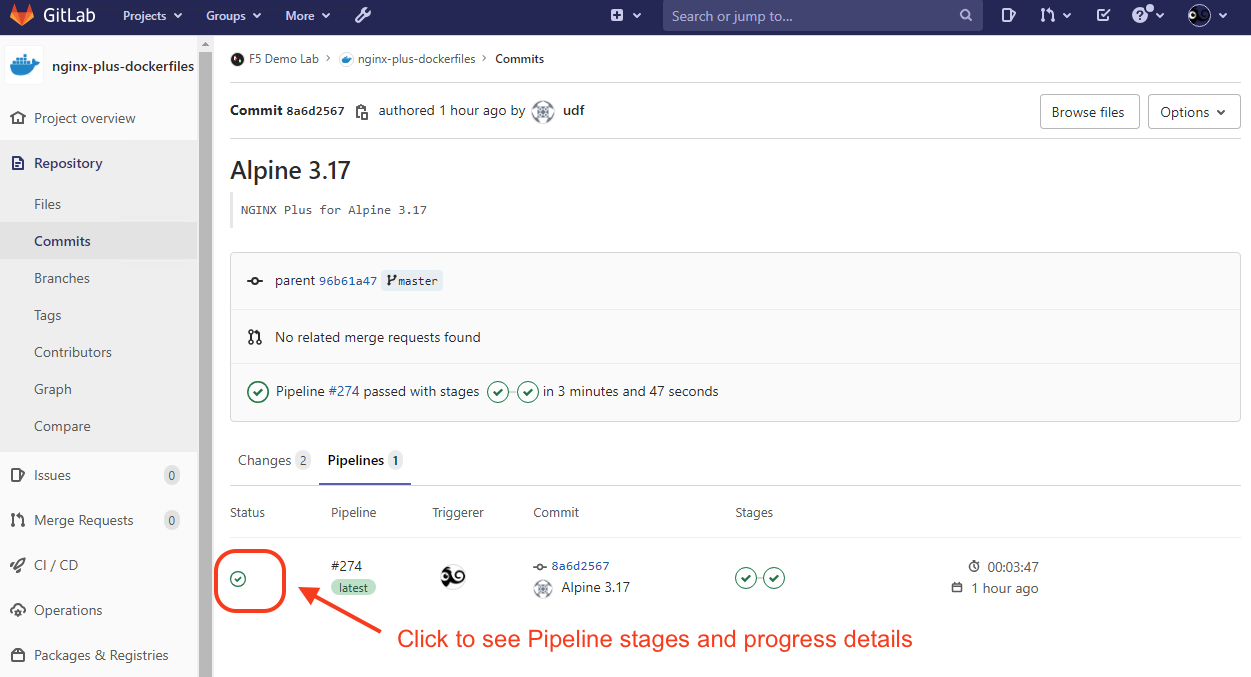Viewport: 1251px width, 677px height.
Task: Open Branches under Repository
Action: tap(62, 278)
